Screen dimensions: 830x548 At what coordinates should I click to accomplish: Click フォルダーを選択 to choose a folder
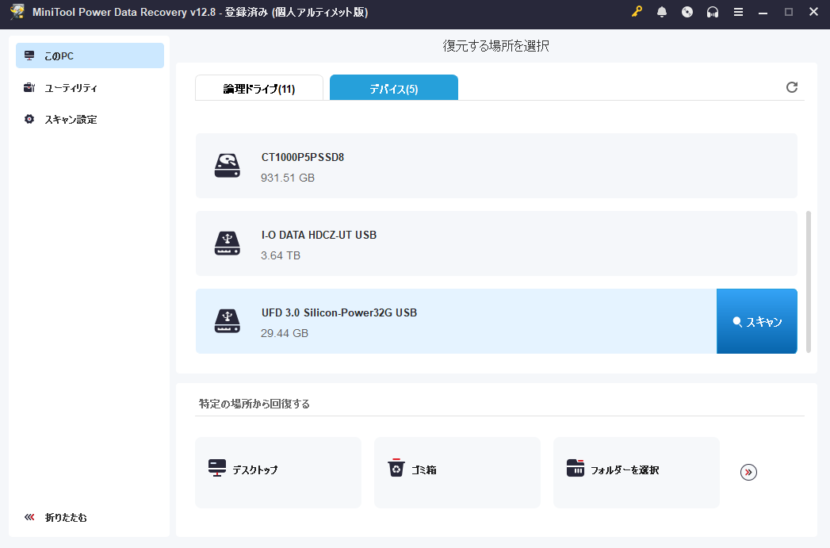coord(636,471)
